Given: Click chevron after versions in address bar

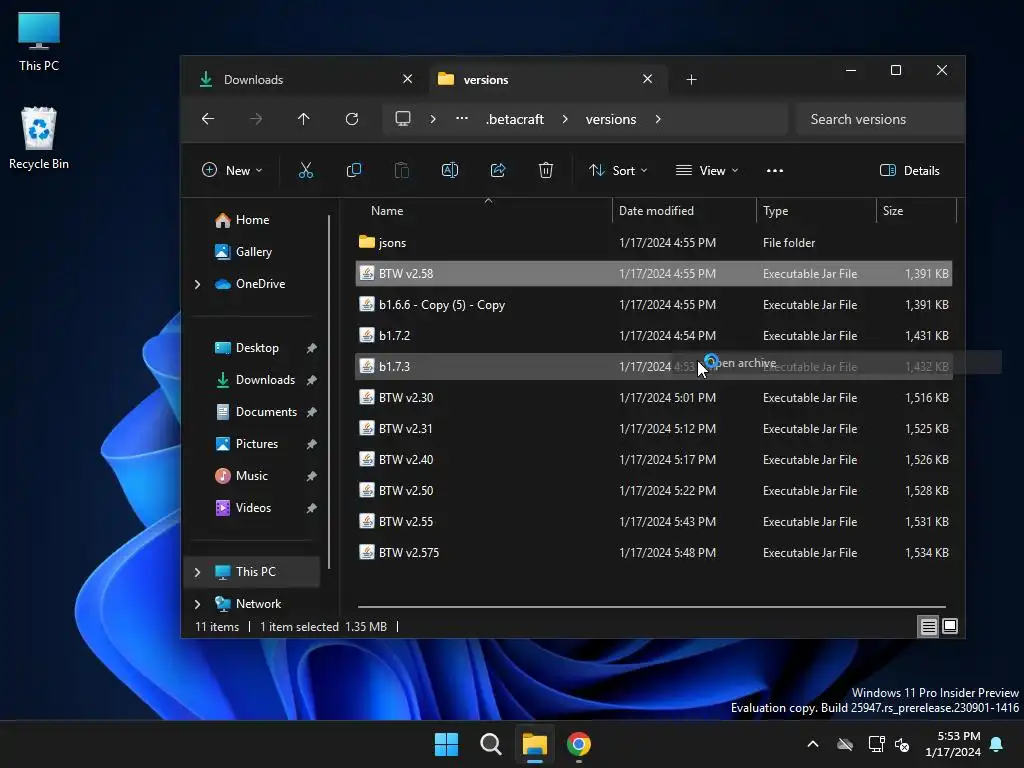Looking at the screenshot, I should (658, 119).
